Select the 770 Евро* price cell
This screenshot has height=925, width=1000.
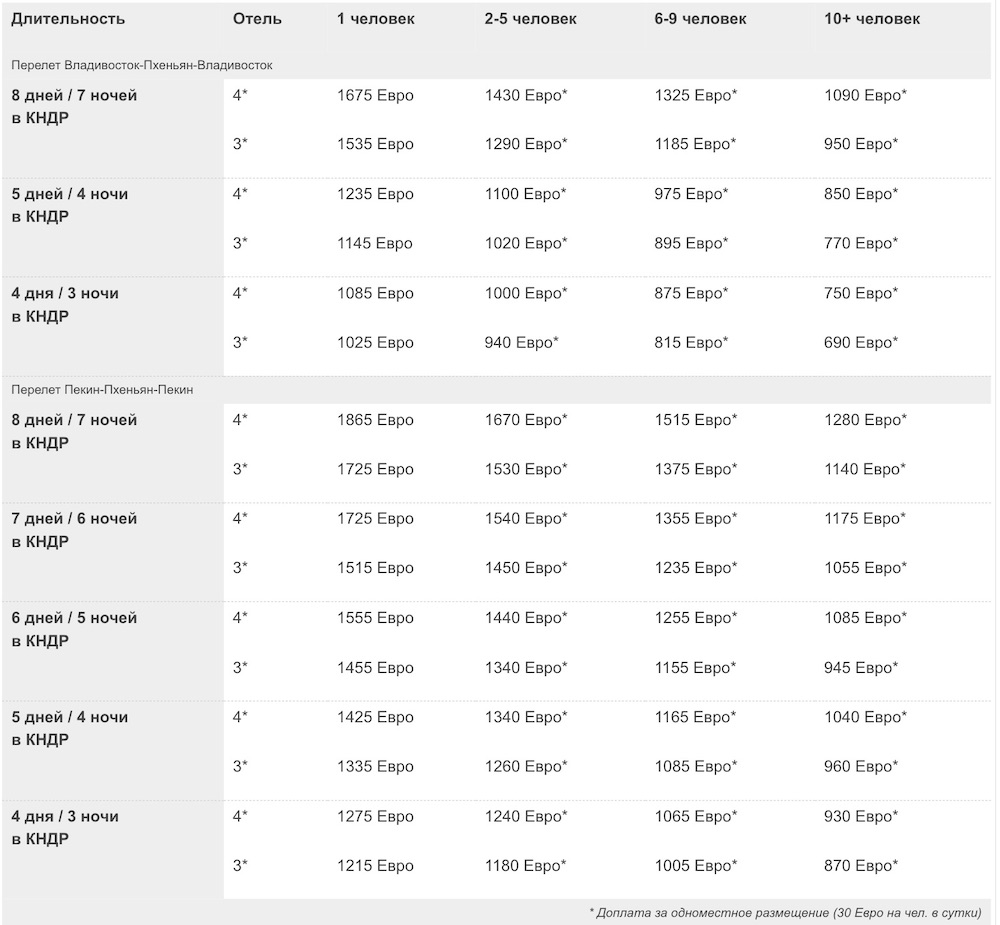click(x=861, y=243)
